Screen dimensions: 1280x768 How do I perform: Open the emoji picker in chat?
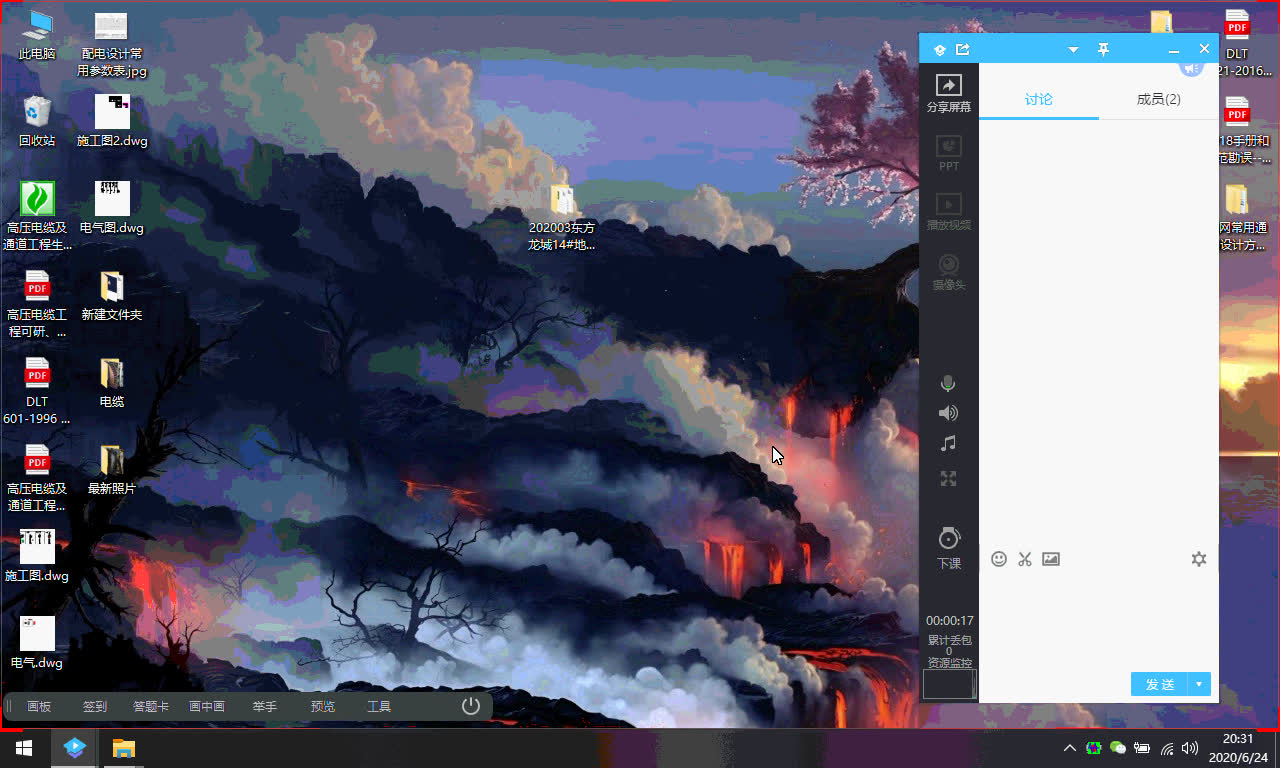point(999,559)
